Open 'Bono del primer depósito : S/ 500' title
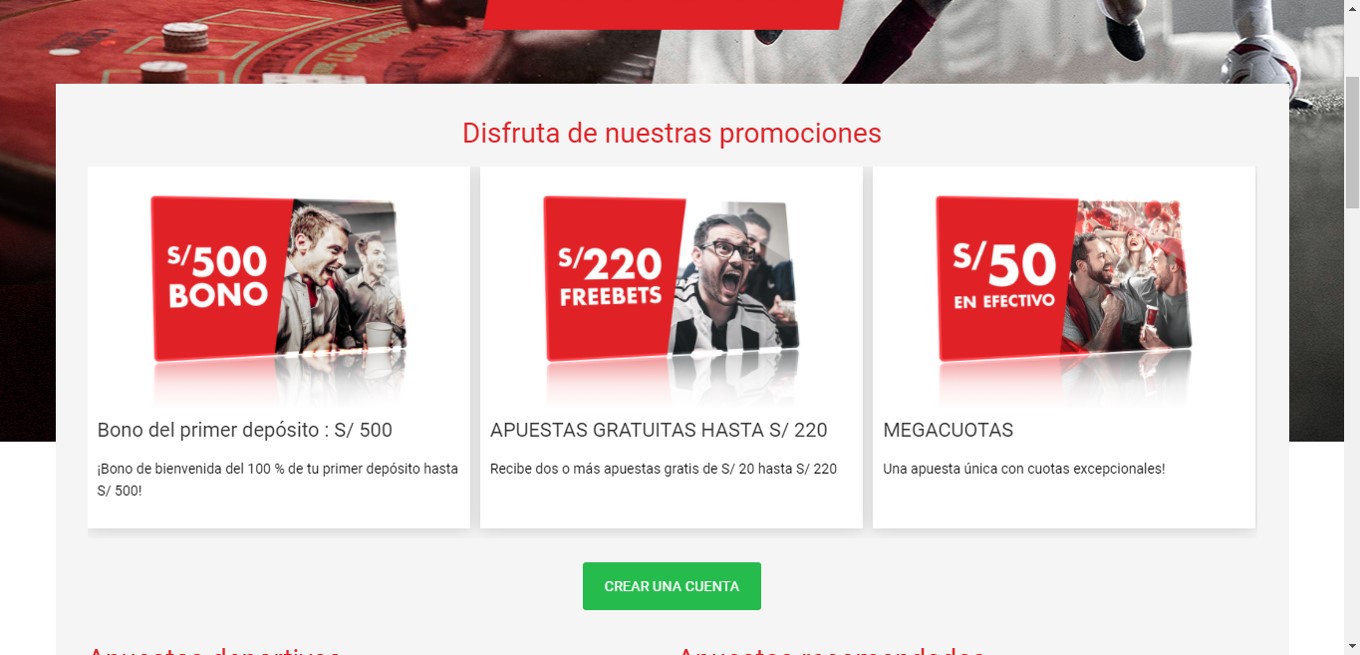This screenshot has width=1360, height=655. click(245, 430)
